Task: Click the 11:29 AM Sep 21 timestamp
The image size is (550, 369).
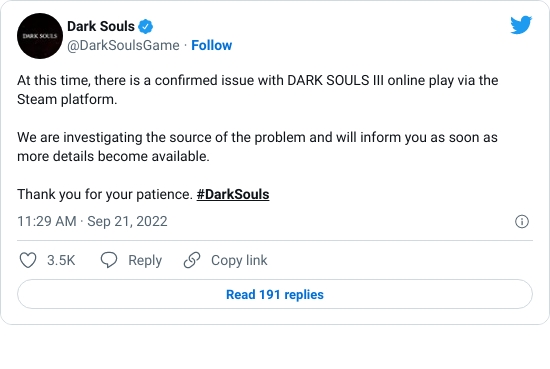Action: 92,221
